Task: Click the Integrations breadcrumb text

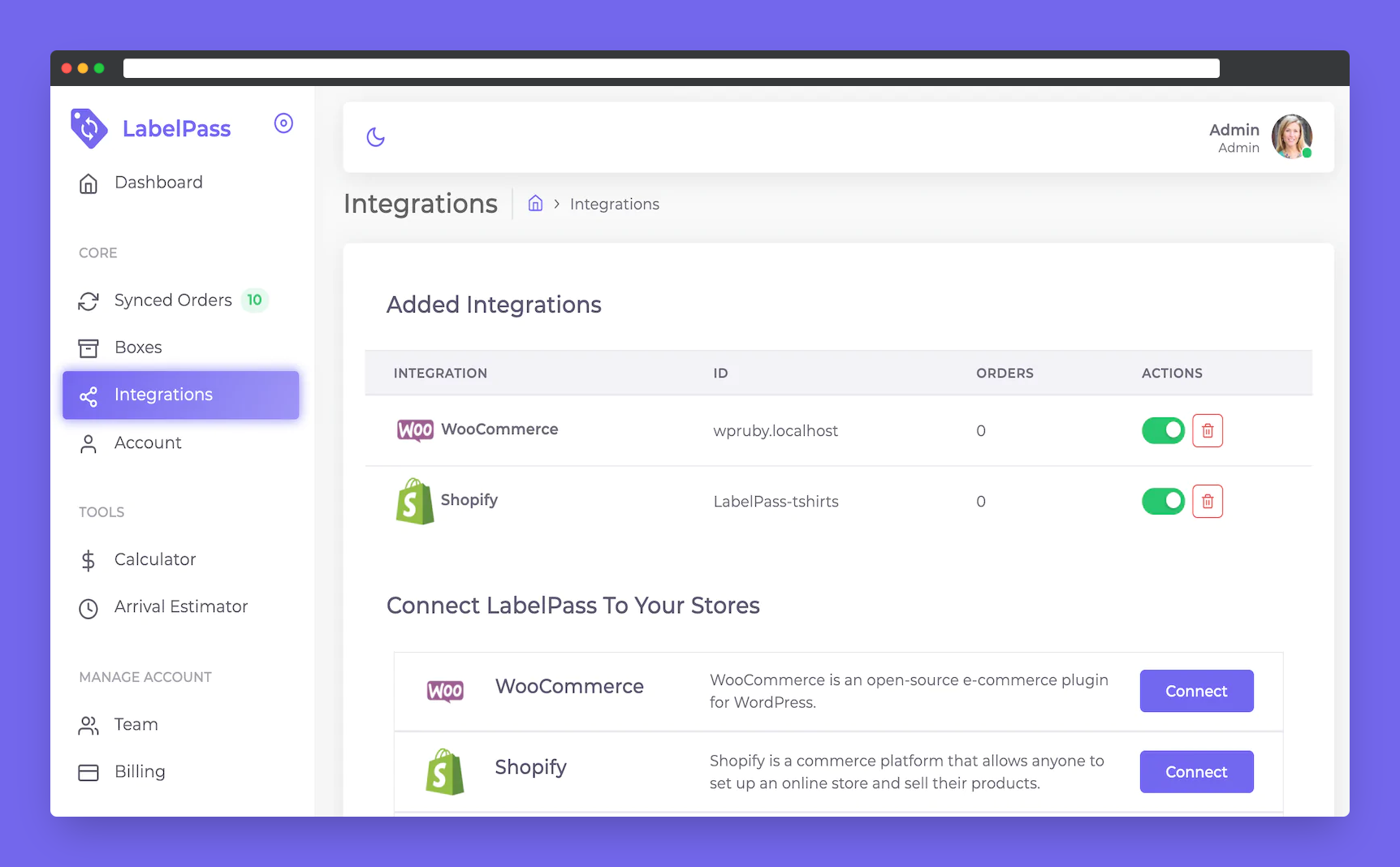Action: (615, 205)
